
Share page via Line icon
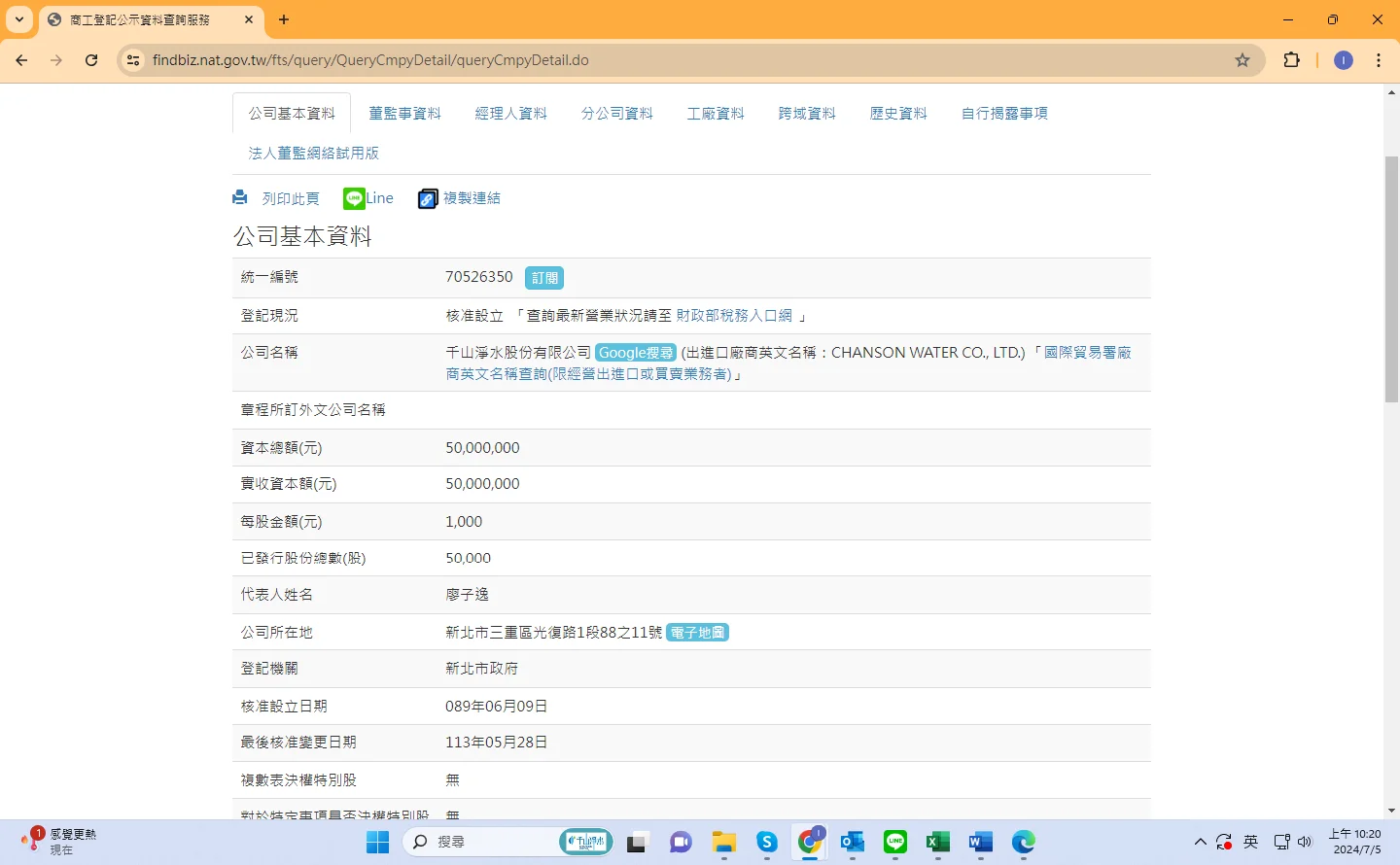(x=354, y=198)
